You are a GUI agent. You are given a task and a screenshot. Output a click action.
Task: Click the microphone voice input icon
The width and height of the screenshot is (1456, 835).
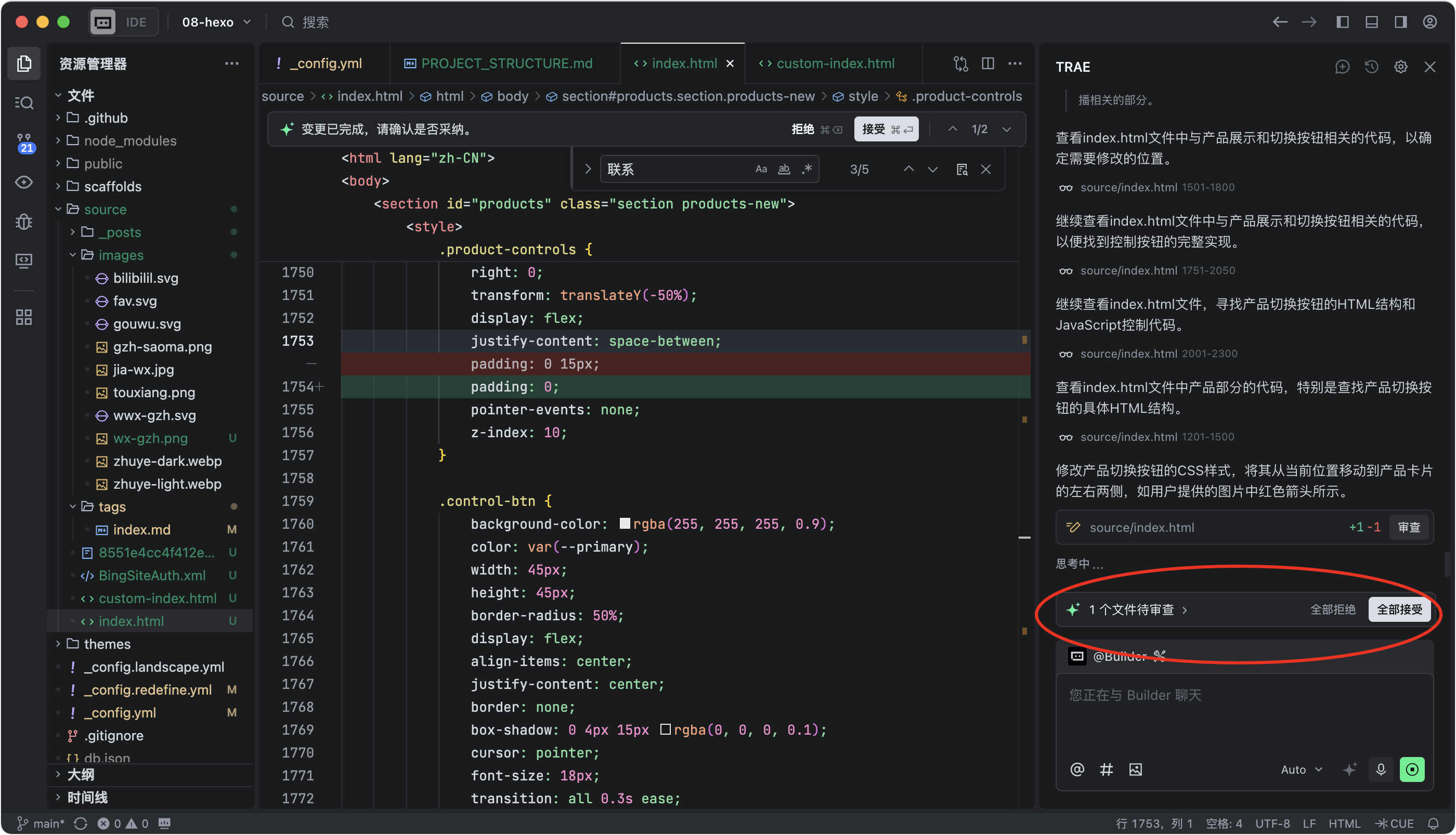point(1380,769)
